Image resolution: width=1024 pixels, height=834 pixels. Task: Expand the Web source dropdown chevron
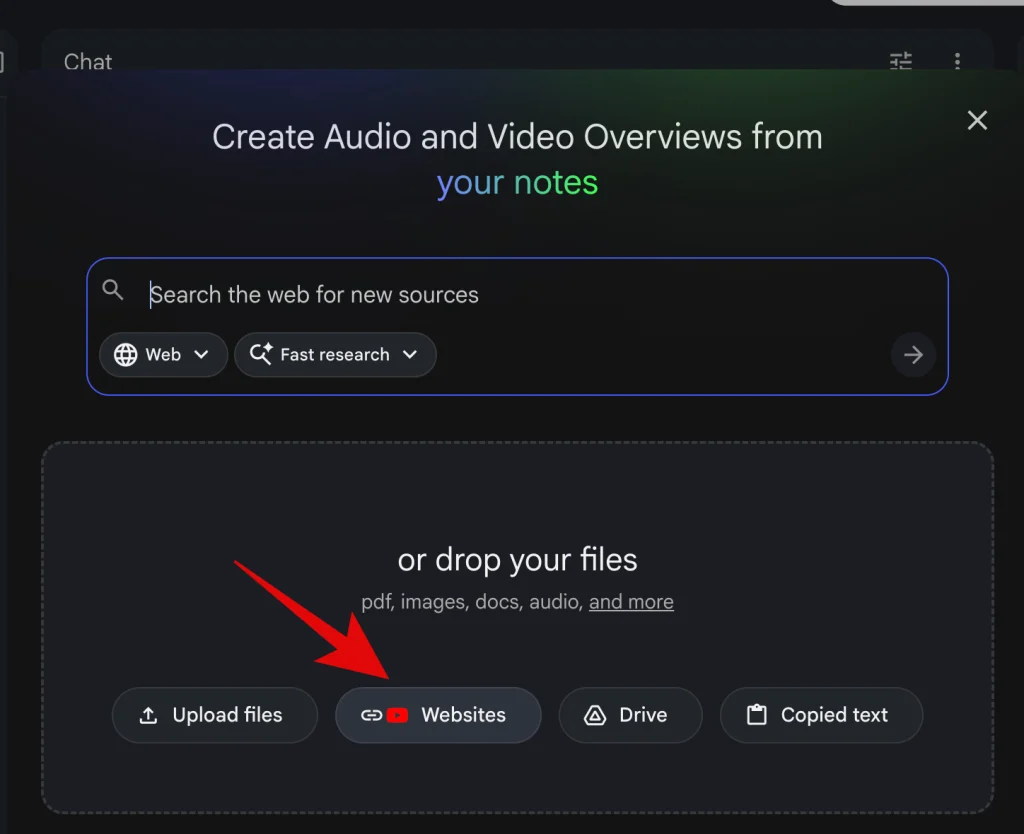pos(201,355)
